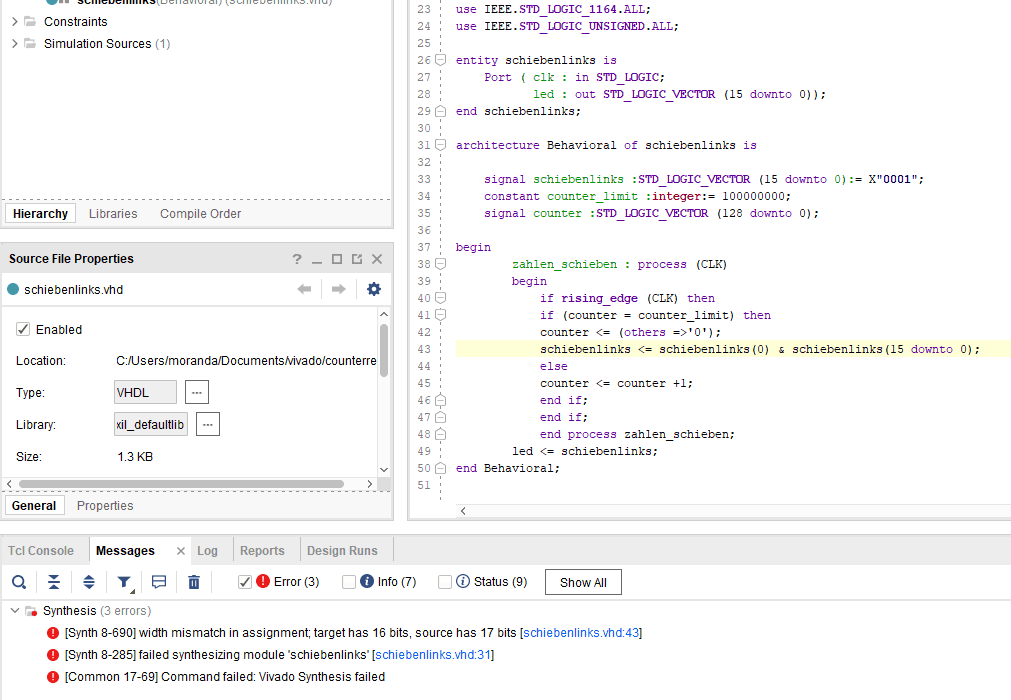Switch to the Properties tab
This screenshot has height=700, width=1011.
click(105, 506)
